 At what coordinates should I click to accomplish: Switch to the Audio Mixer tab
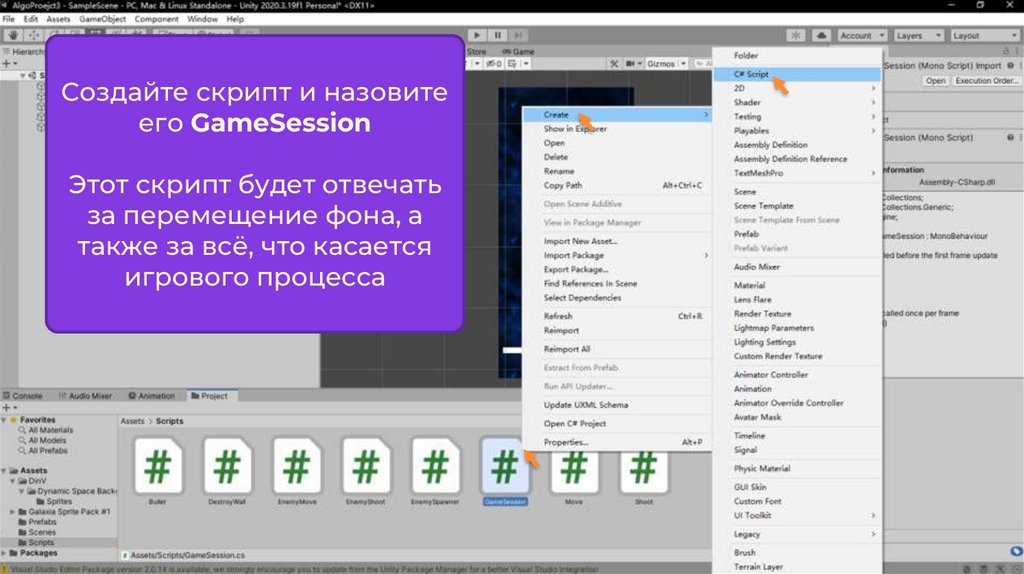point(86,396)
